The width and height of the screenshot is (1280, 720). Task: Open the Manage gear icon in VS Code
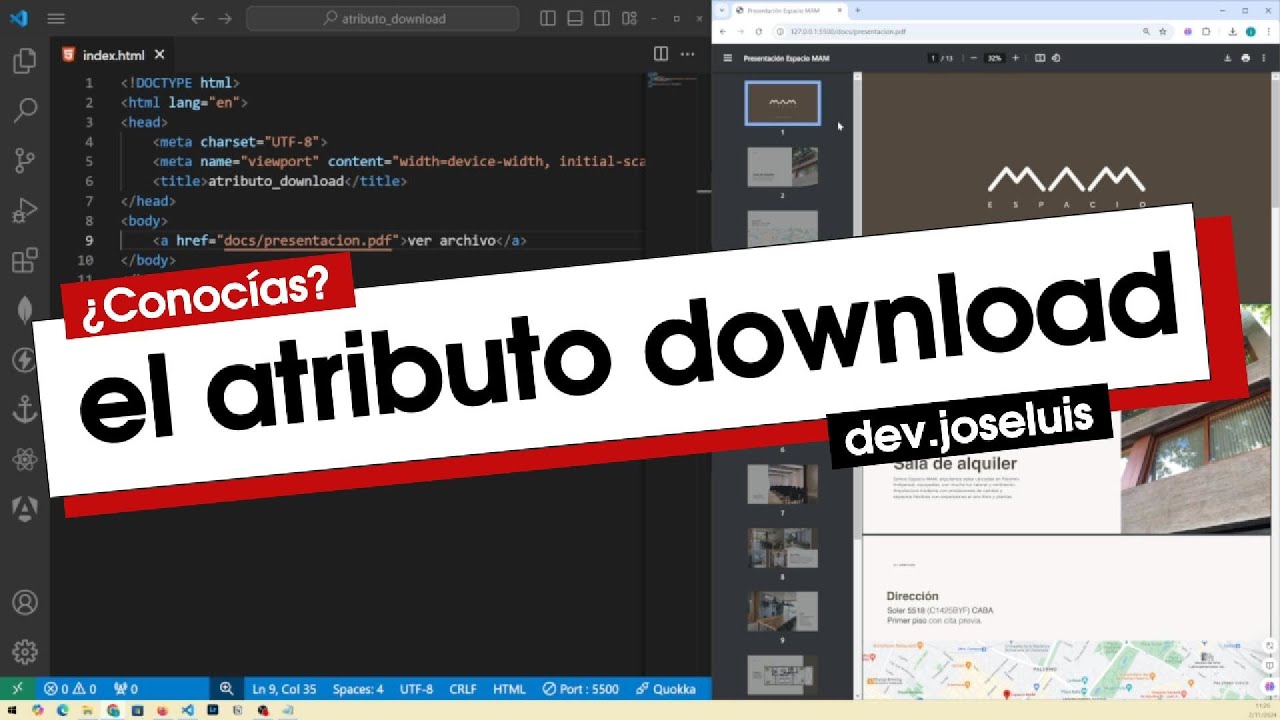pos(24,652)
